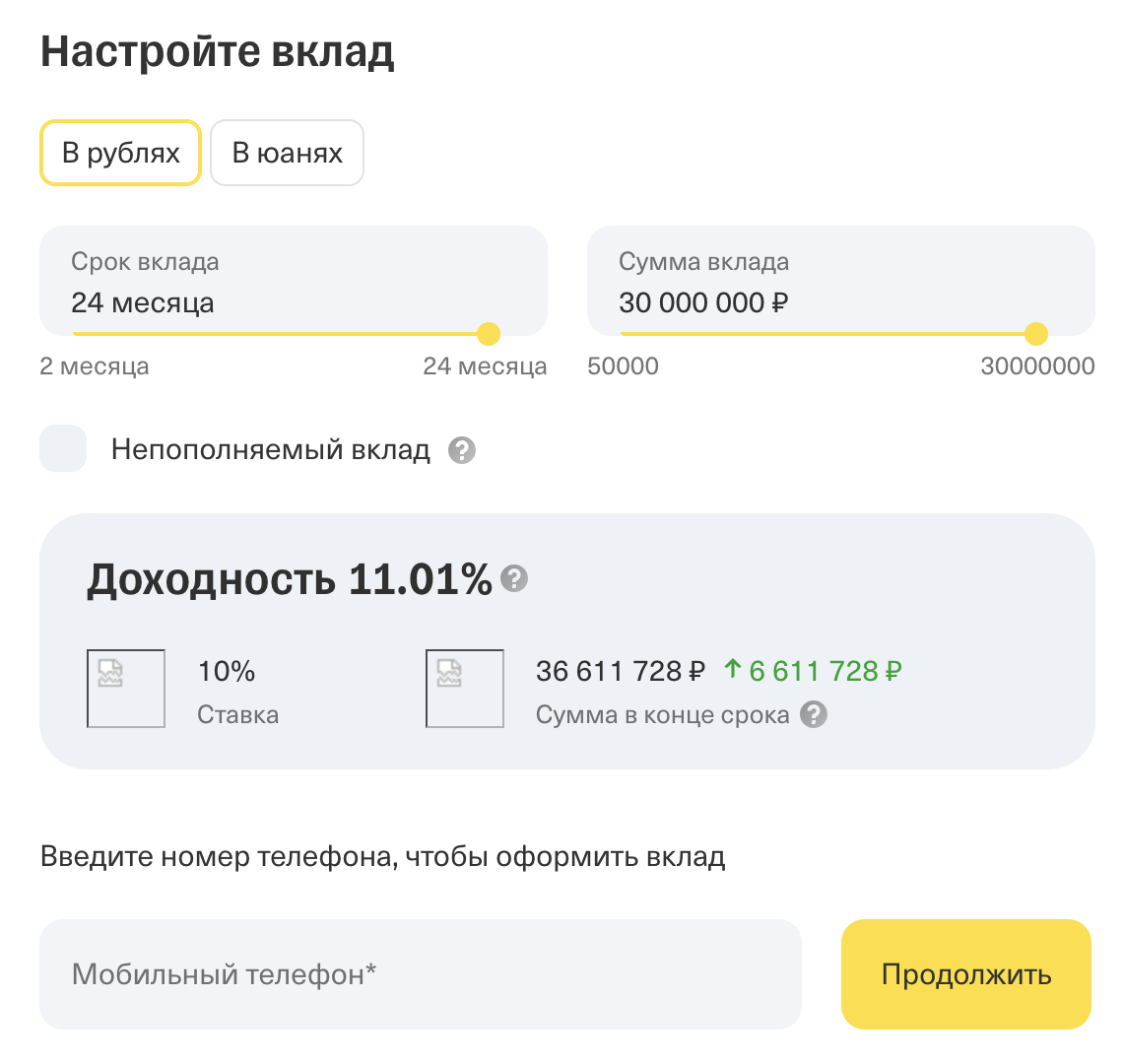The image size is (1123, 1064).
Task: Click the Сумма вклада slider handle
Action: point(1035,335)
